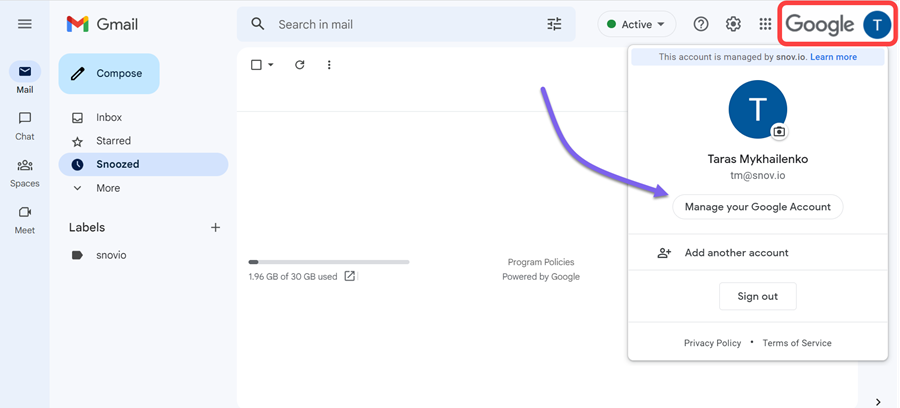Open the select dropdown arrow
The image size is (900, 408).
coord(271,65)
